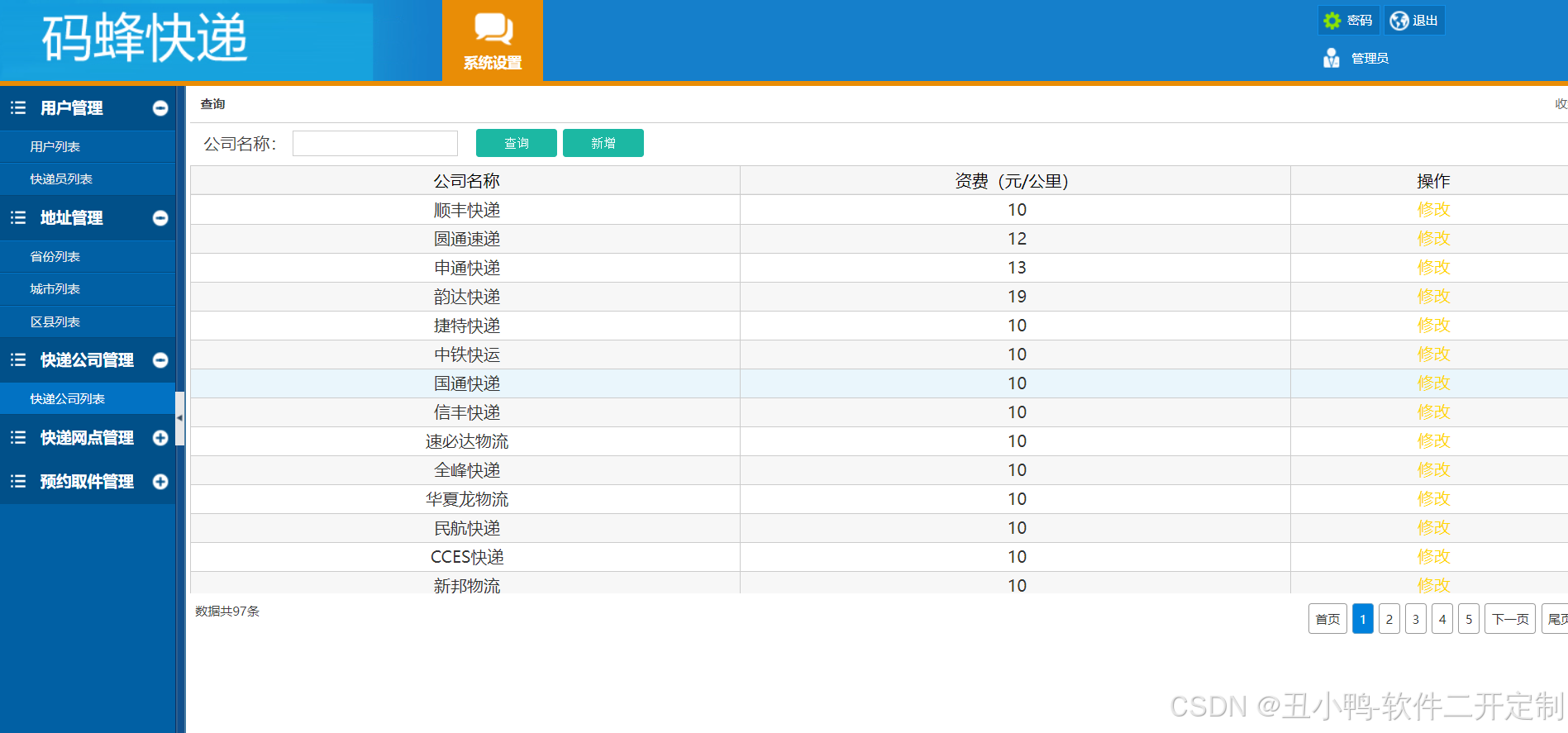
Task: Expand 快递网点管理 with the plus icon
Action: [x=160, y=438]
